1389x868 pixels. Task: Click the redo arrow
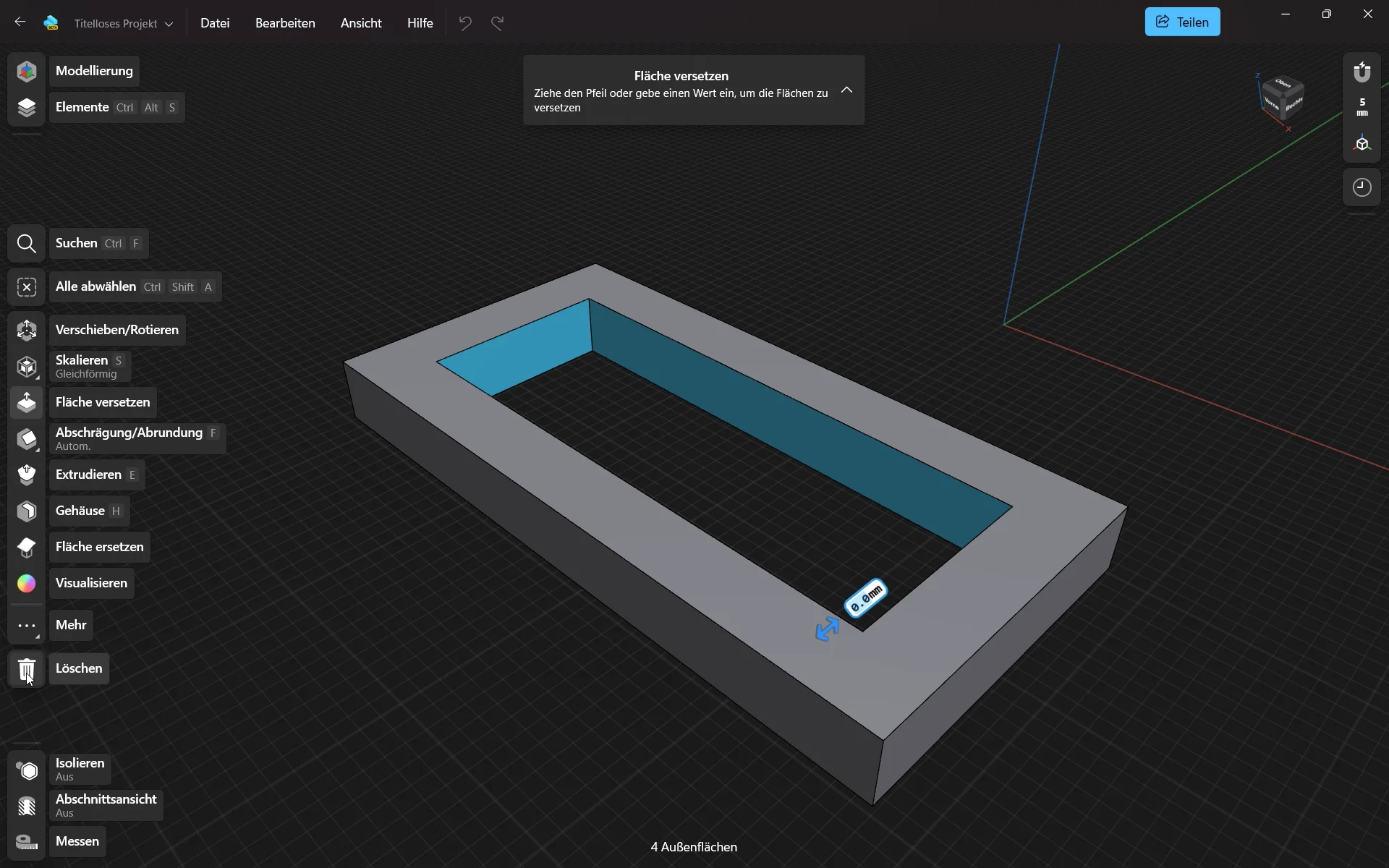click(497, 23)
